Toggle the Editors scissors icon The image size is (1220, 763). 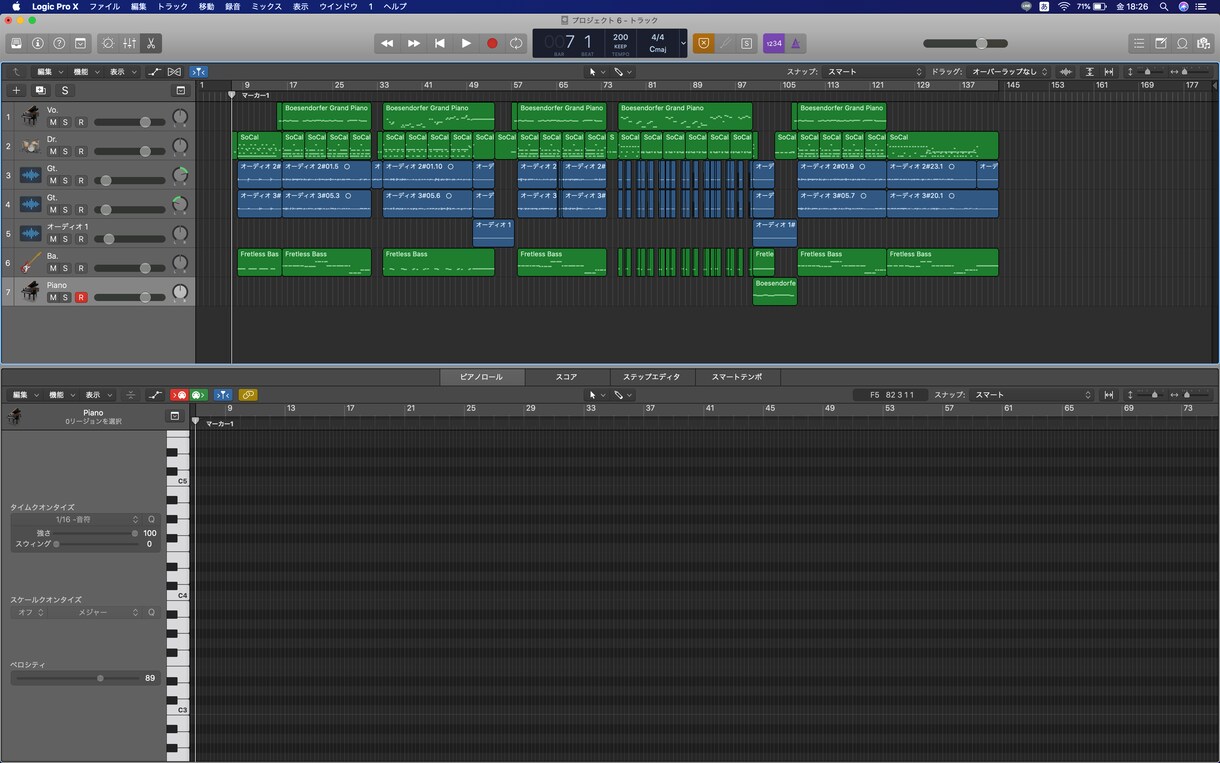pos(150,43)
